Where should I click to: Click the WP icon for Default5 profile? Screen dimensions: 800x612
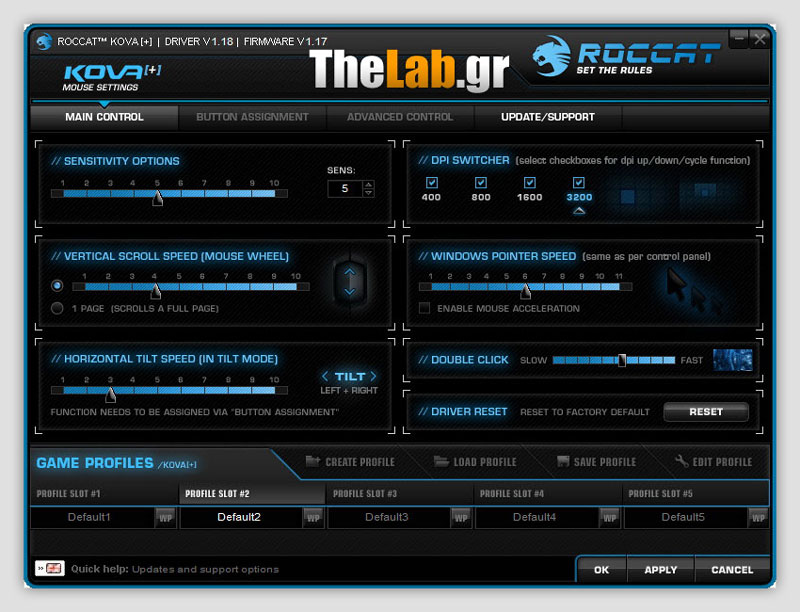pos(758,518)
